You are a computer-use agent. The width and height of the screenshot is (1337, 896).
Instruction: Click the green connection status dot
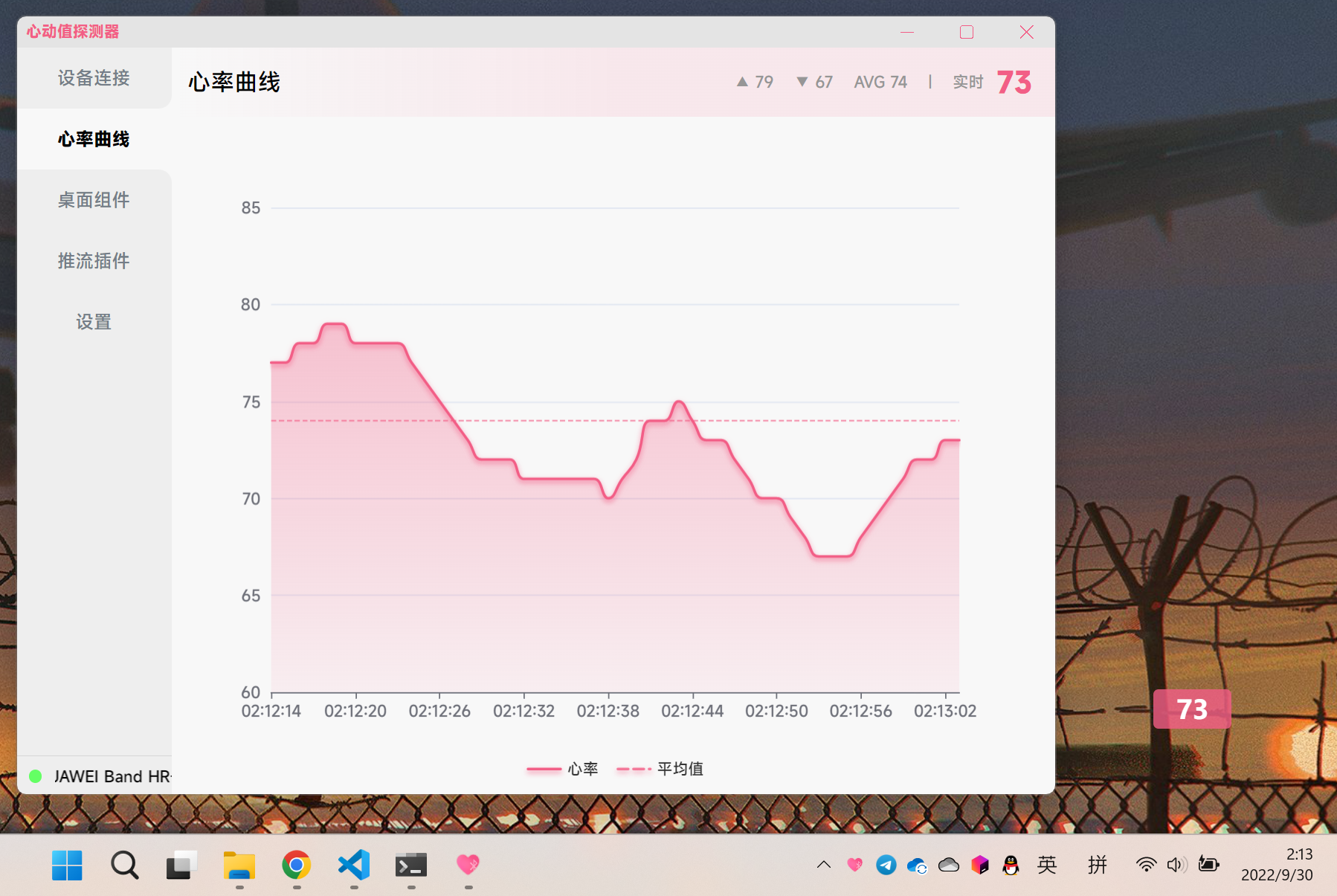(35, 776)
